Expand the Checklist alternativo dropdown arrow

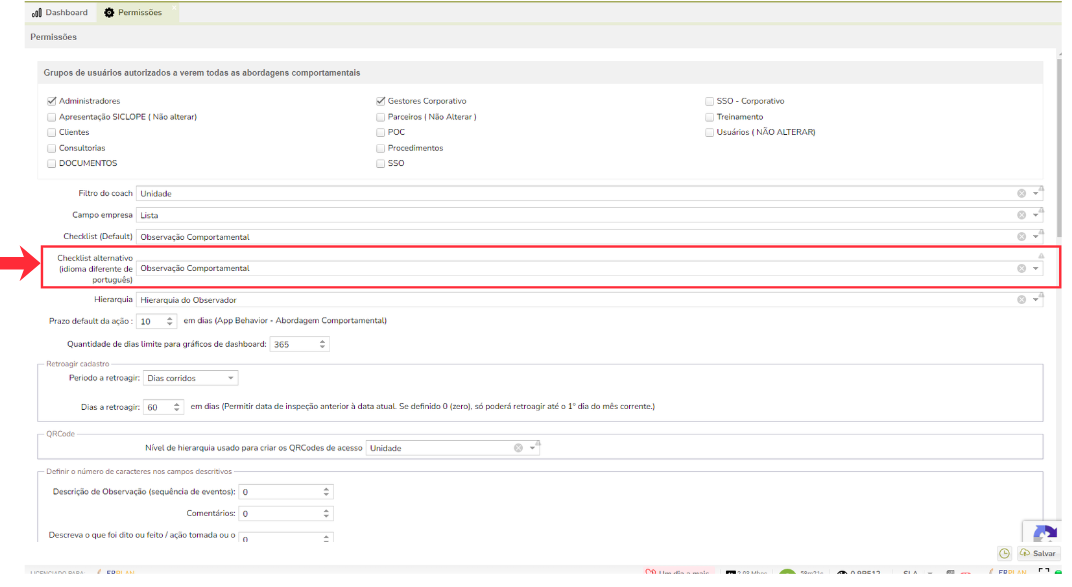coord(1036,269)
